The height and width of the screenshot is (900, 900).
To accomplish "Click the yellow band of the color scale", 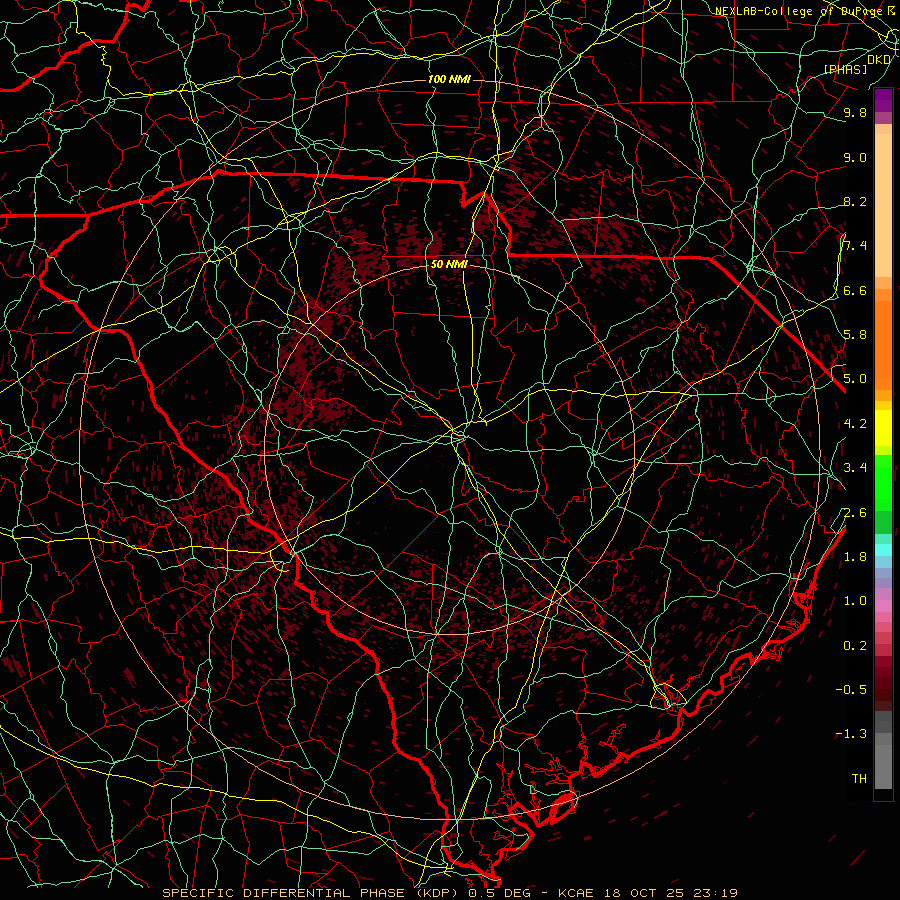I will coord(883,428).
